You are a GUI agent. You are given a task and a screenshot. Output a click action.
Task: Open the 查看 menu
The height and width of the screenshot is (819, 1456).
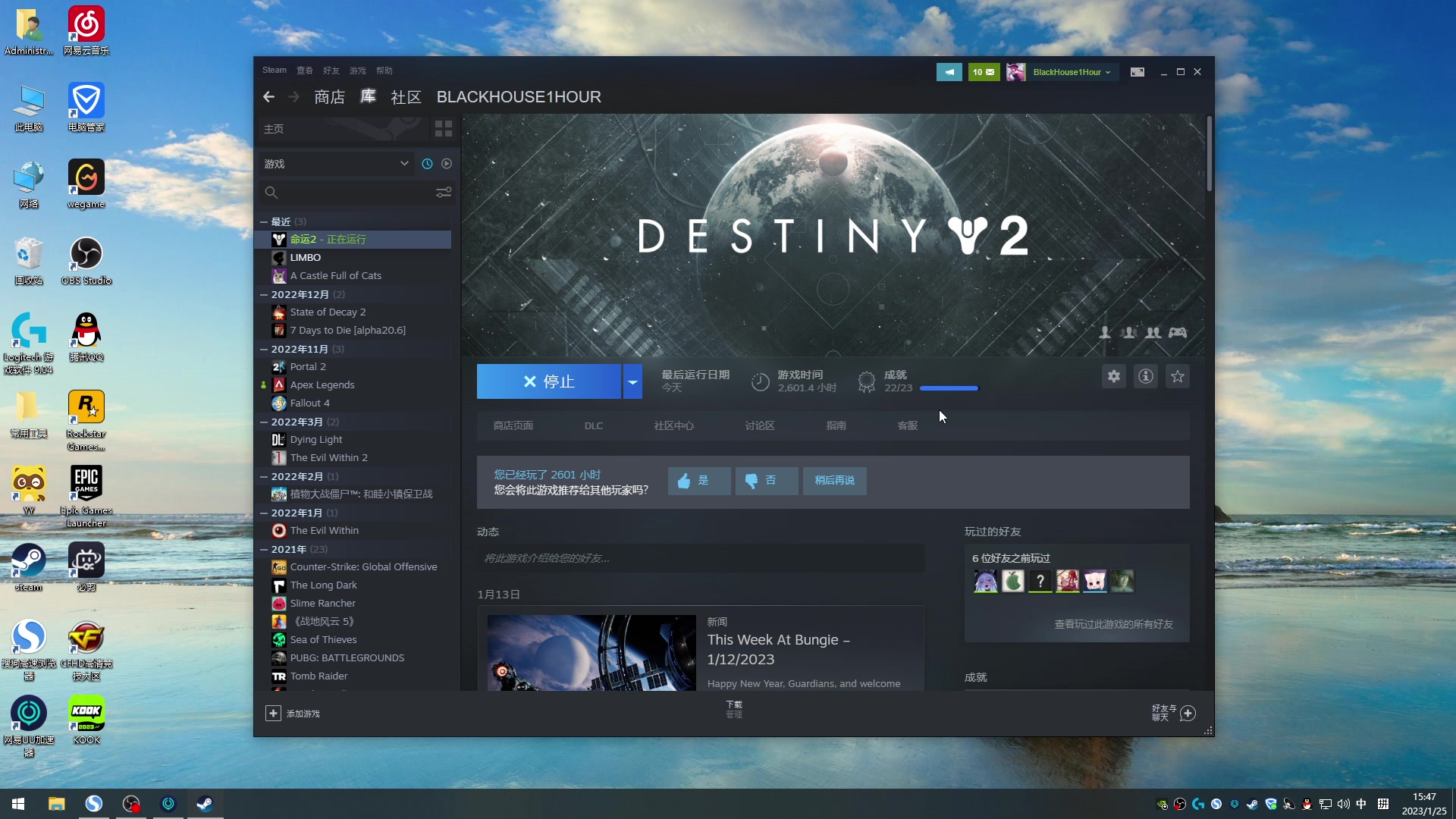(305, 71)
